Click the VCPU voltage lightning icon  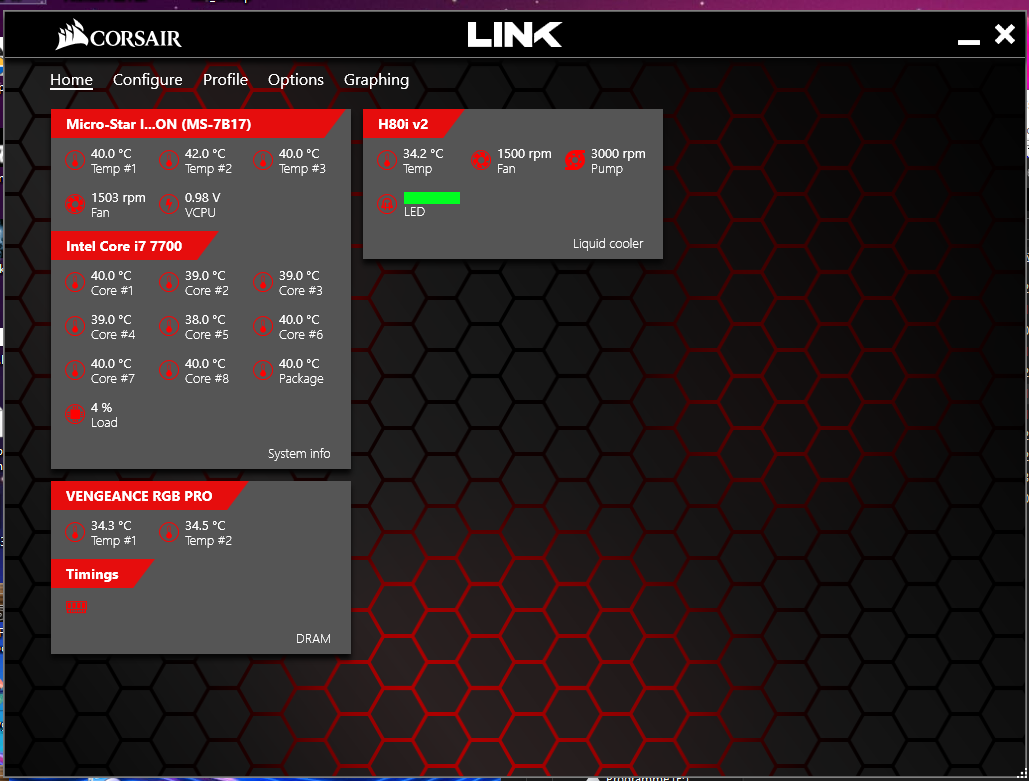click(x=169, y=204)
